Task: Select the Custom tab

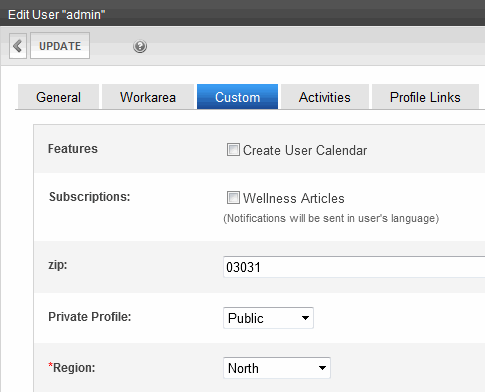Action: [237, 97]
